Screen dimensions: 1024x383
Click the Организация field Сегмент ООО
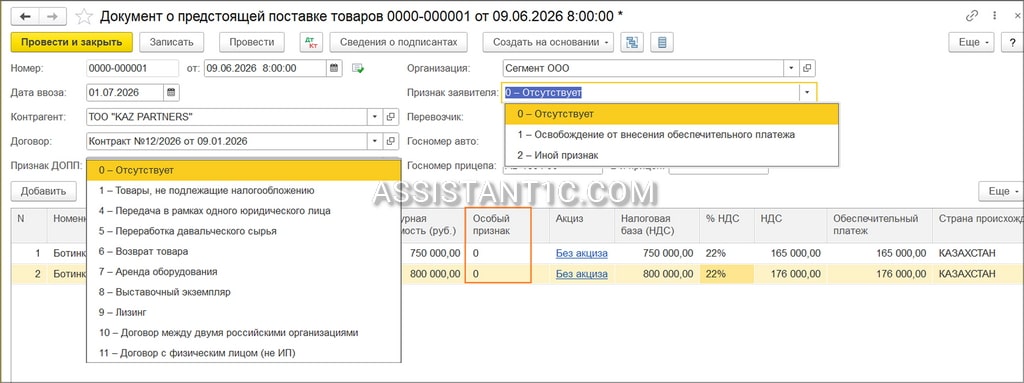[643, 68]
